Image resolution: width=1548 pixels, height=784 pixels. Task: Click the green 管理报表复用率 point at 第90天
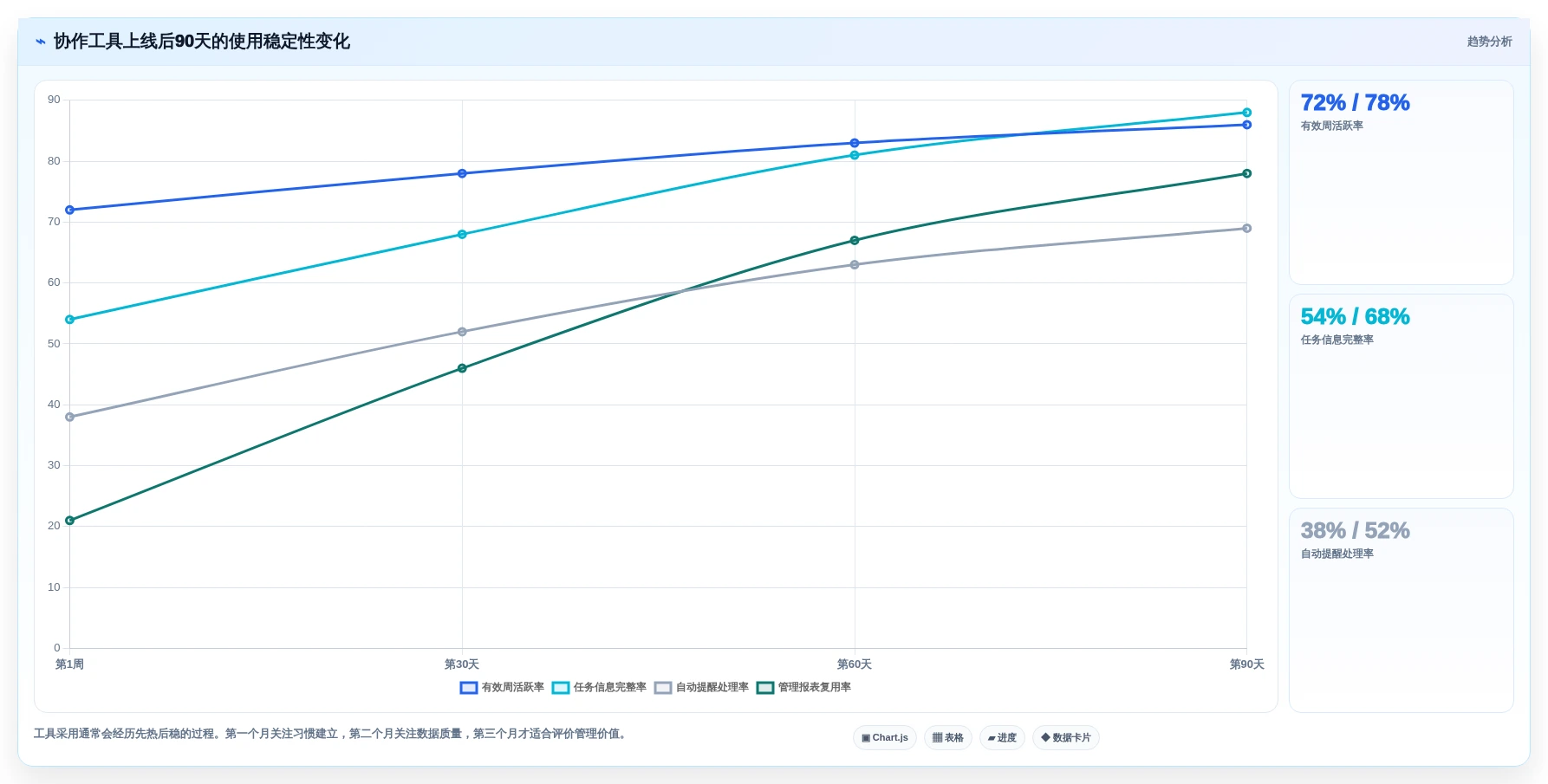point(1246,174)
